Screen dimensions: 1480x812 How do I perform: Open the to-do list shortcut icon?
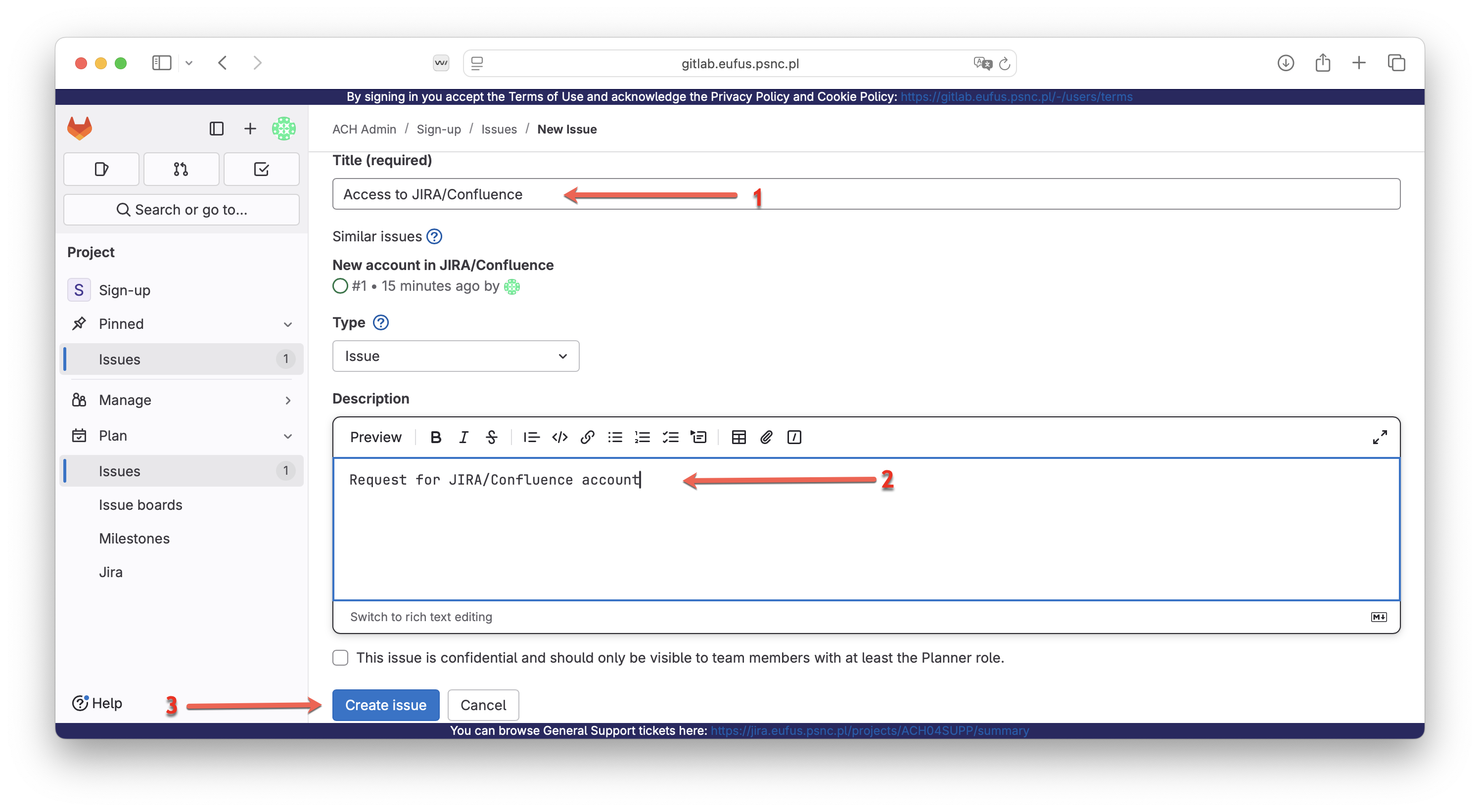click(x=261, y=170)
